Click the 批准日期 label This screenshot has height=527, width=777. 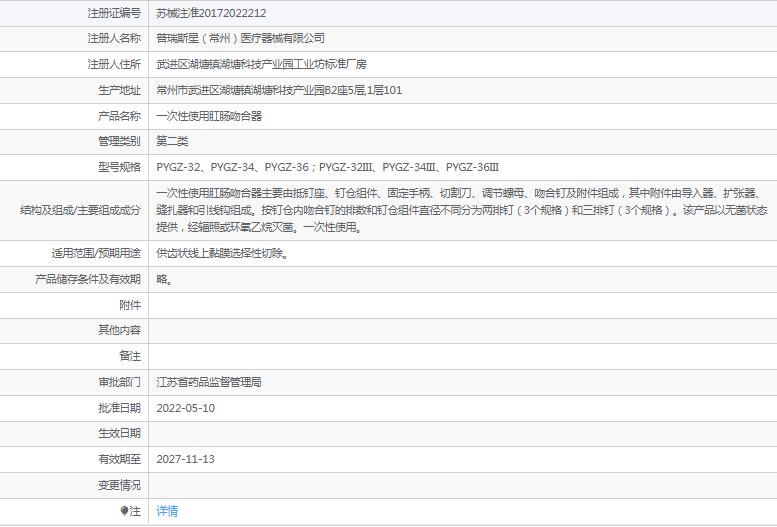pos(119,408)
